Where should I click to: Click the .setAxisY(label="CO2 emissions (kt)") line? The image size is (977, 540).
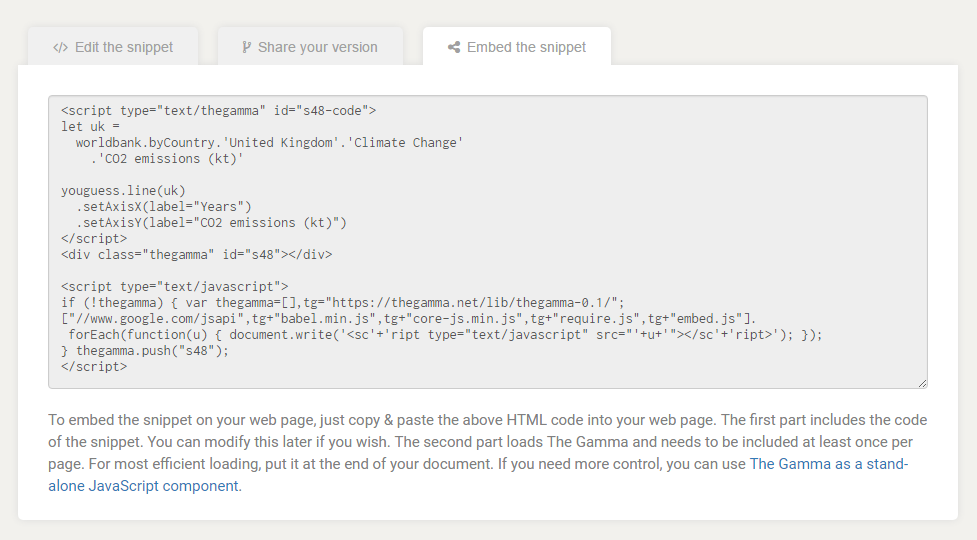tap(211, 222)
